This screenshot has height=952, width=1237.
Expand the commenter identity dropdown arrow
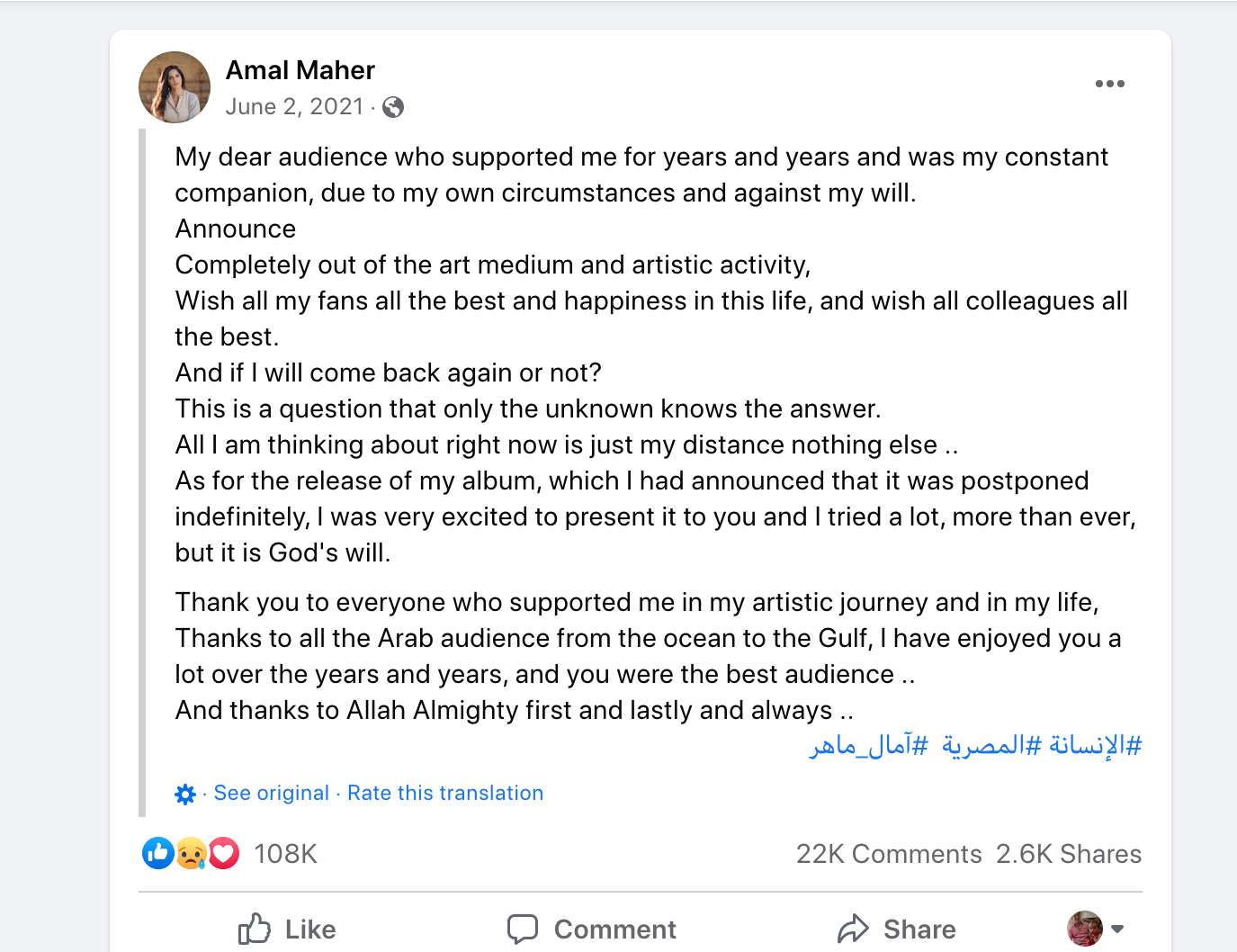click(x=1118, y=929)
